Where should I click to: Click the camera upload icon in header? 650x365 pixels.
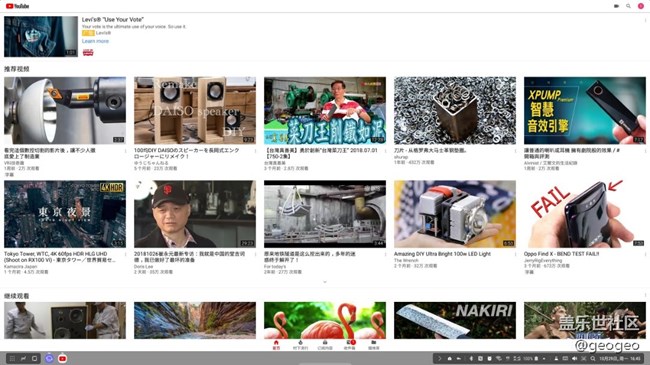click(x=616, y=6)
